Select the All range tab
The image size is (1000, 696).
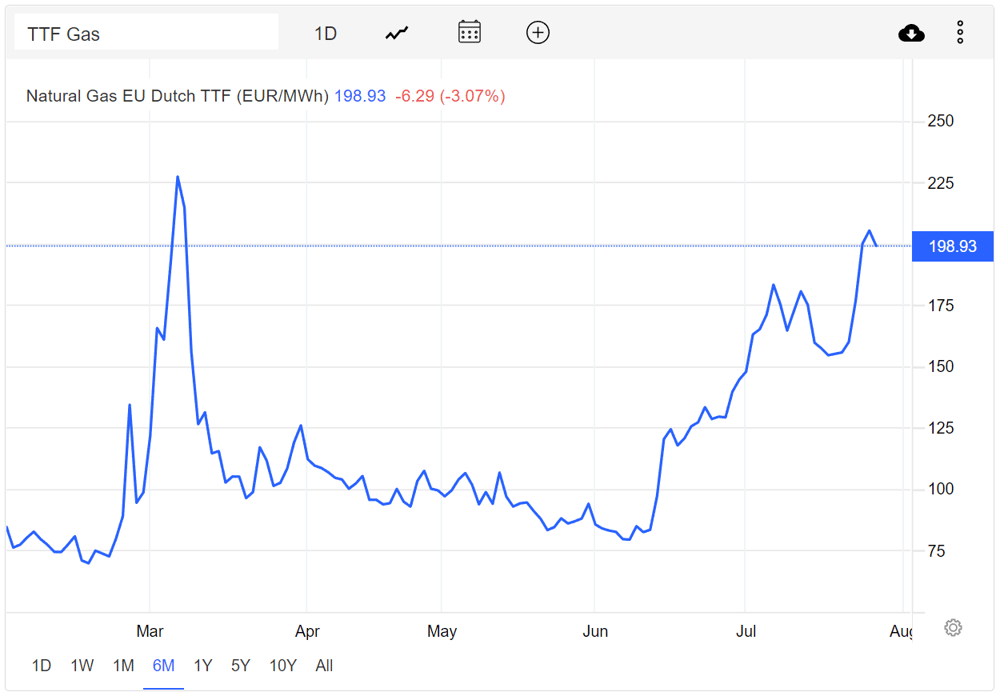click(x=324, y=666)
